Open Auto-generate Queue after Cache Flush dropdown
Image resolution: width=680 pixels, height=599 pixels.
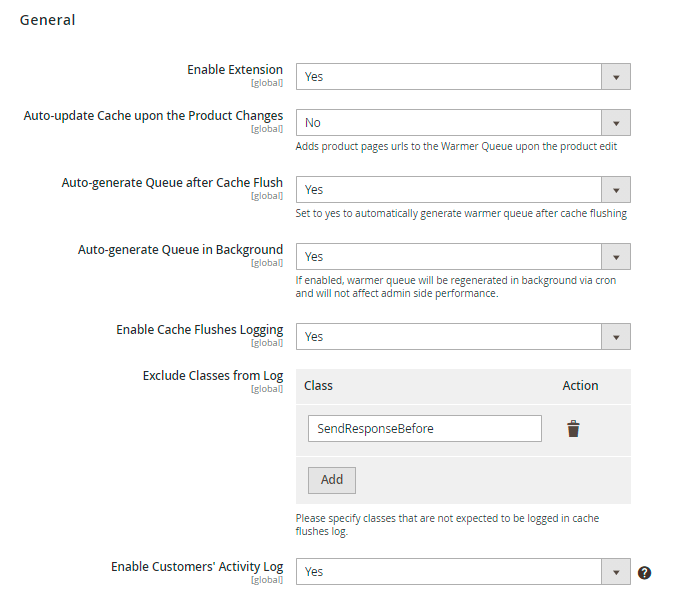[x=463, y=190]
